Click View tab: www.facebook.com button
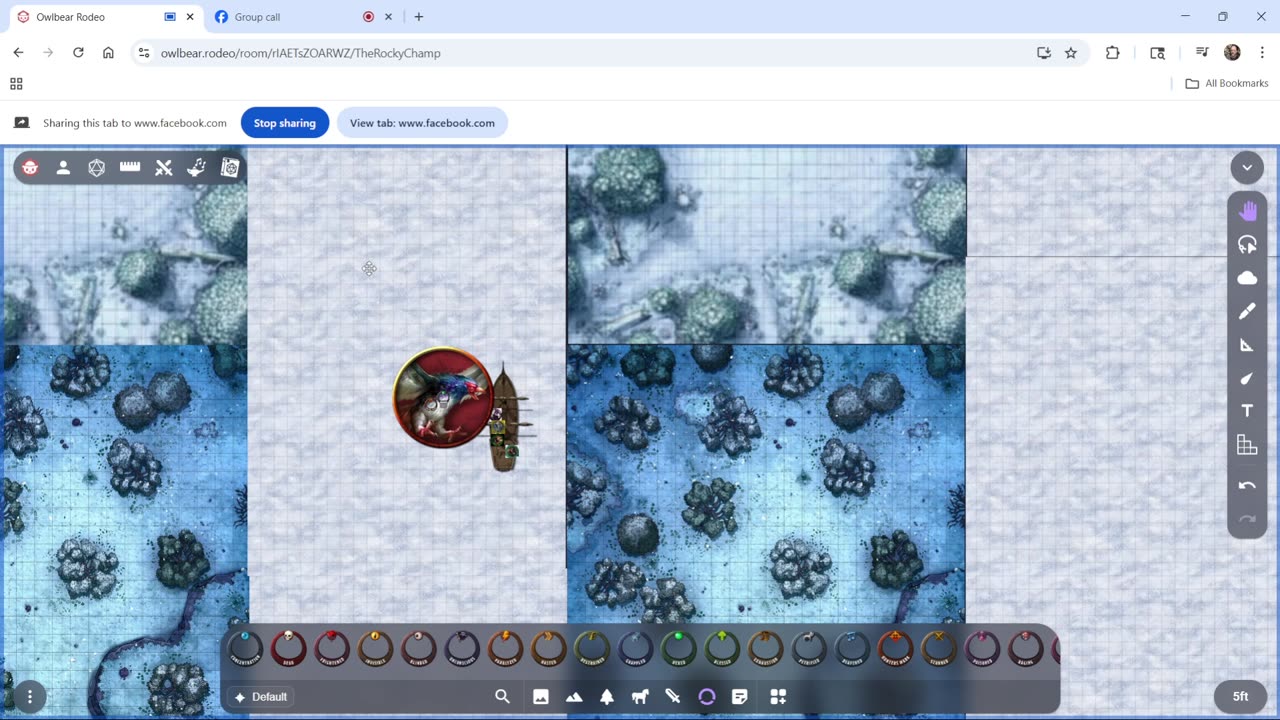Image resolution: width=1280 pixels, height=720 pixels. [422, 123]
